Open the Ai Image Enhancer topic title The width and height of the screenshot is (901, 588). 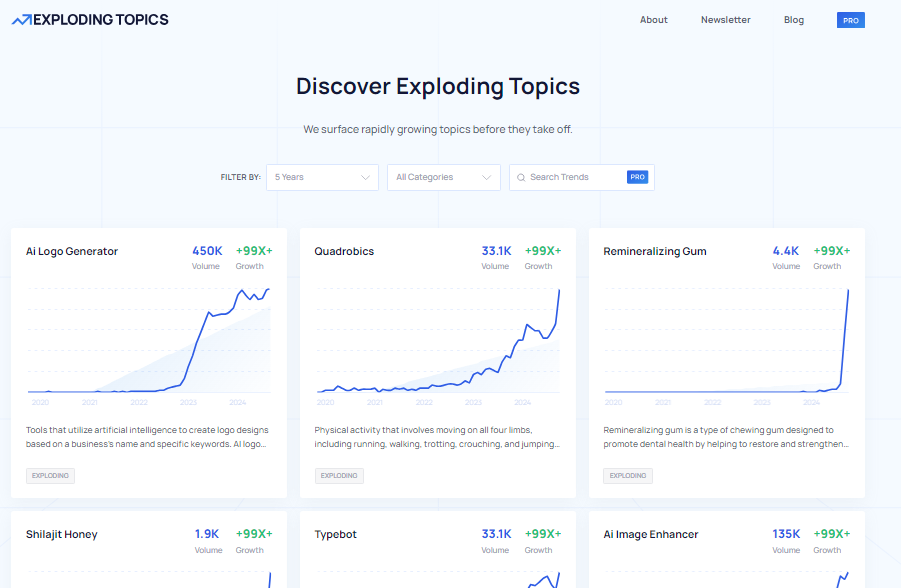tap(650, 534)
